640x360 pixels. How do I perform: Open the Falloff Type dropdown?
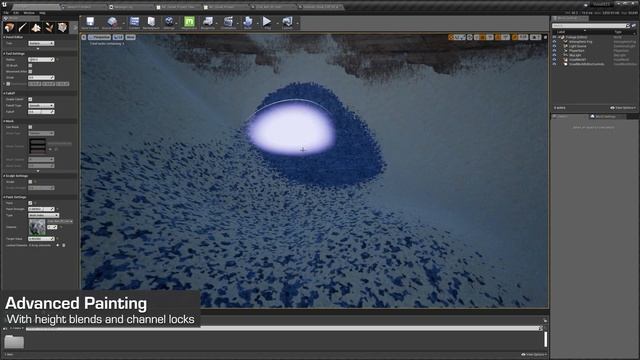(x=41, y=105)
